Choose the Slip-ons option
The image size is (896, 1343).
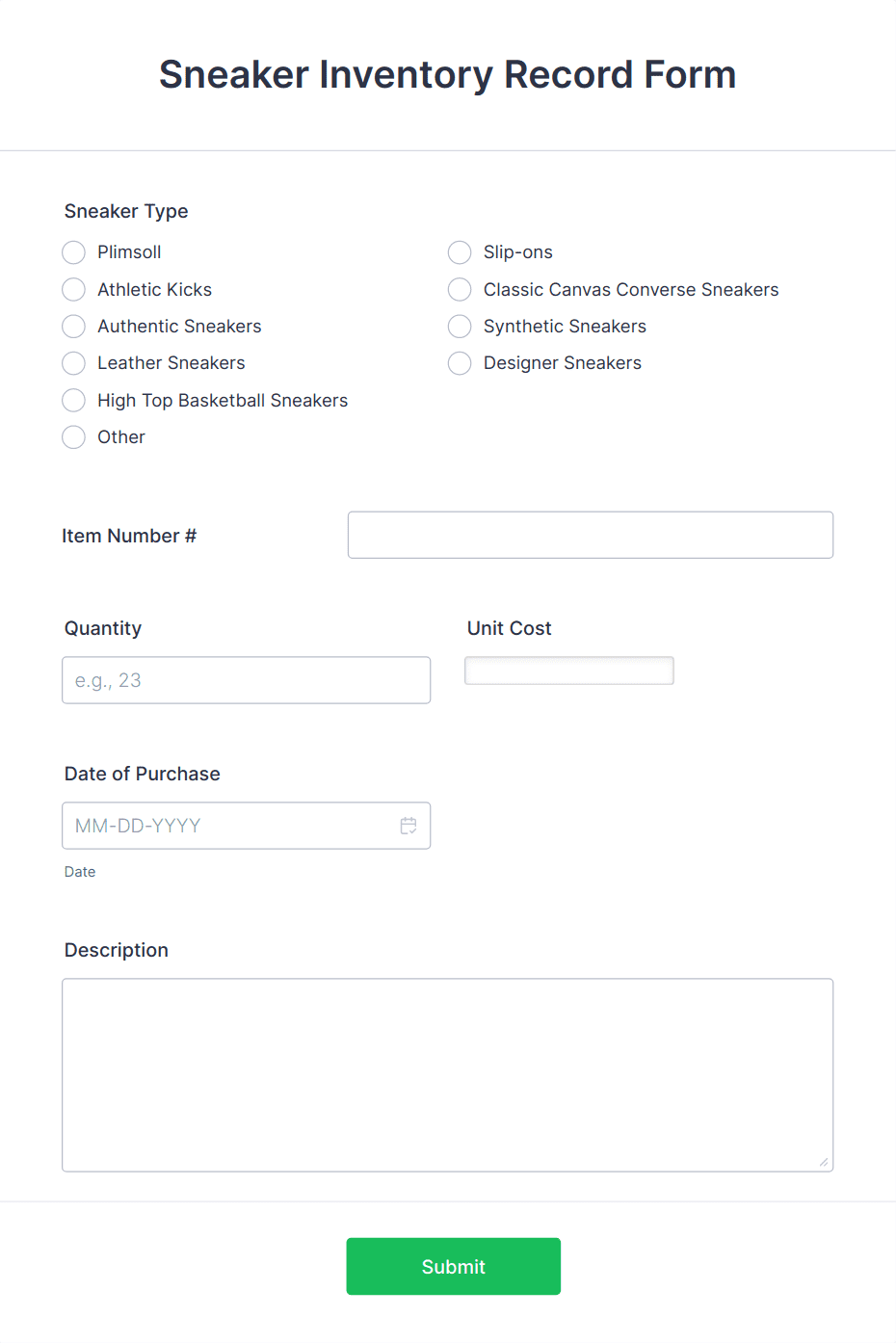[x=460, y=252]
